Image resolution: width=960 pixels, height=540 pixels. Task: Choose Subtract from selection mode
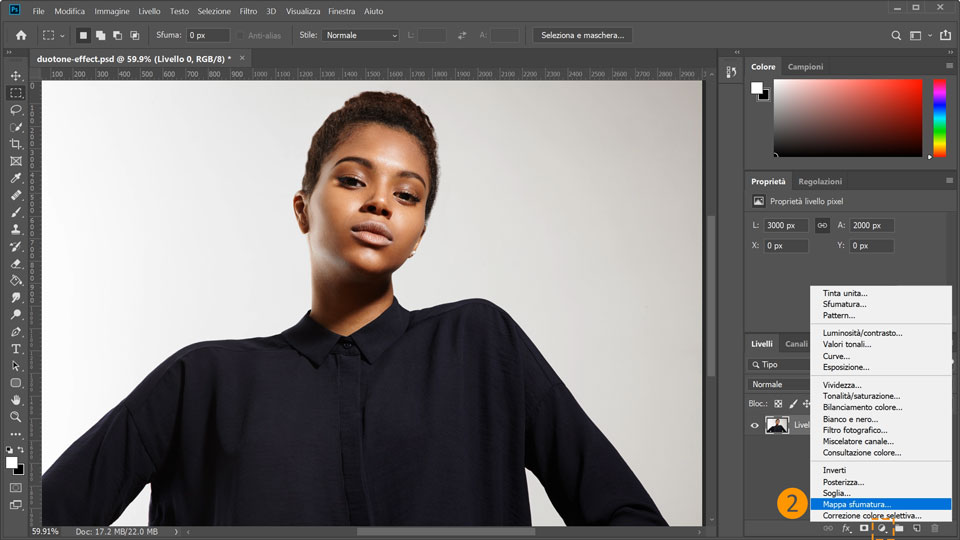118,36
